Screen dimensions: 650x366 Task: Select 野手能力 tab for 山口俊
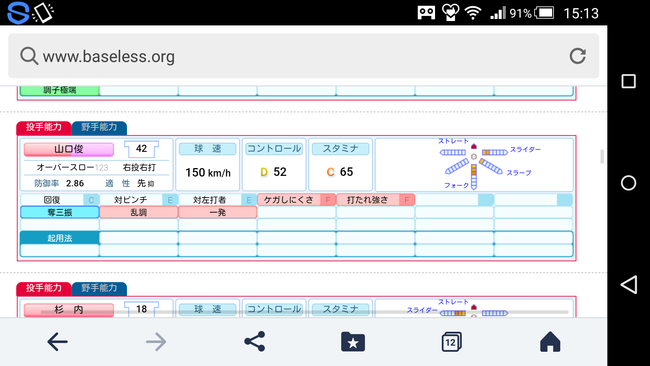(99, 127)
